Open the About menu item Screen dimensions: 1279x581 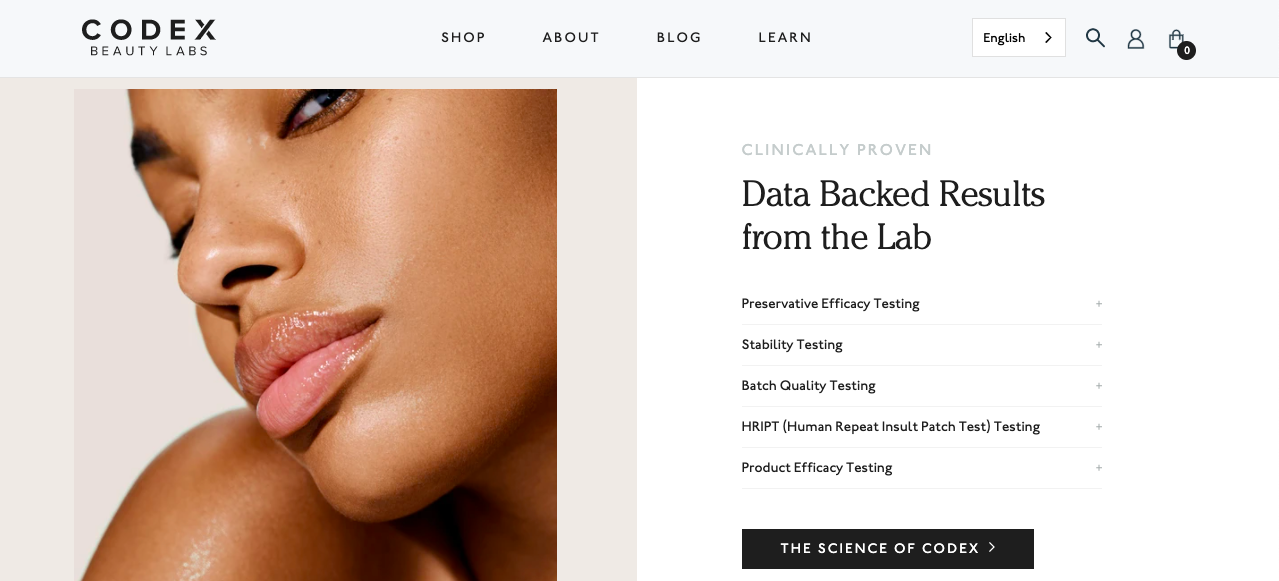[x=571, y=38]
